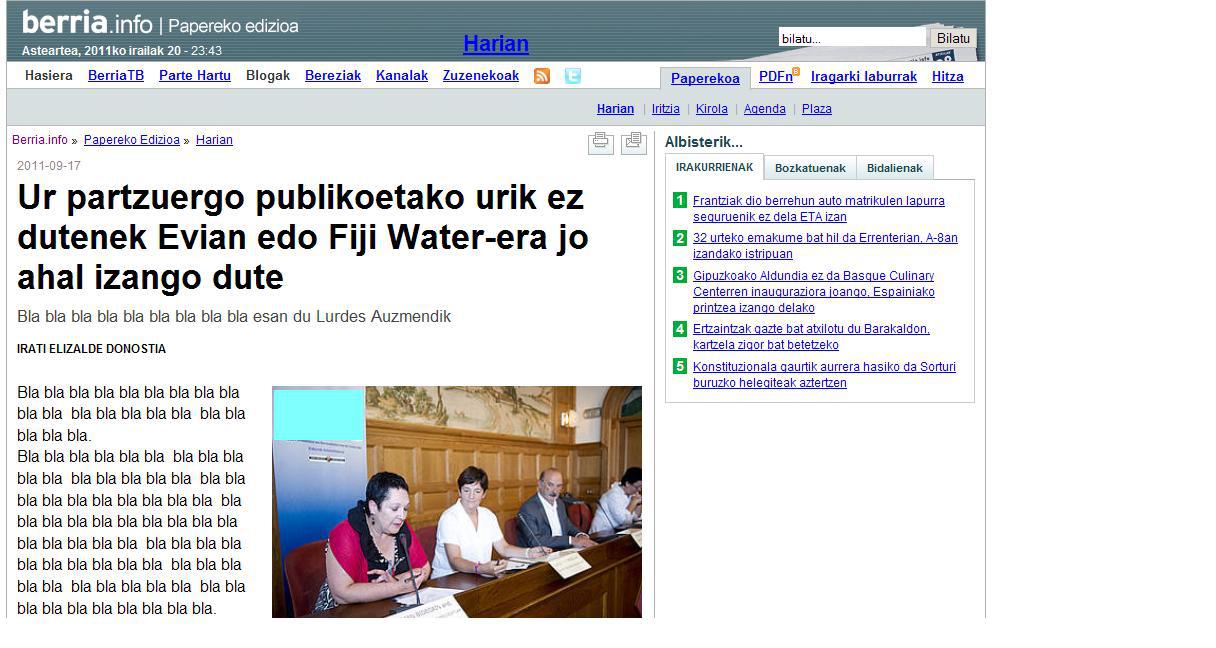Switch to the Bozkatuenak tab
The width and height of the screenshot is (1216, 648).
point(810,168)
